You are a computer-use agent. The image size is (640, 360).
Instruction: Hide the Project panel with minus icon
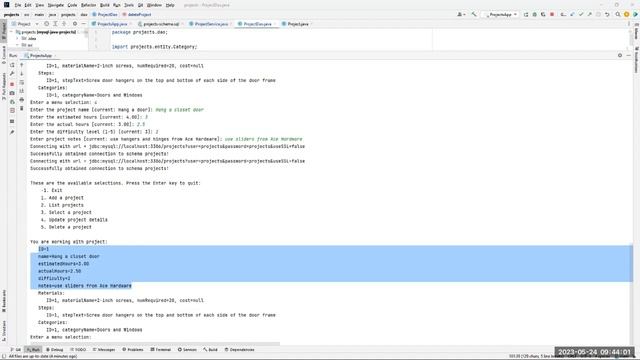(83, 24)
